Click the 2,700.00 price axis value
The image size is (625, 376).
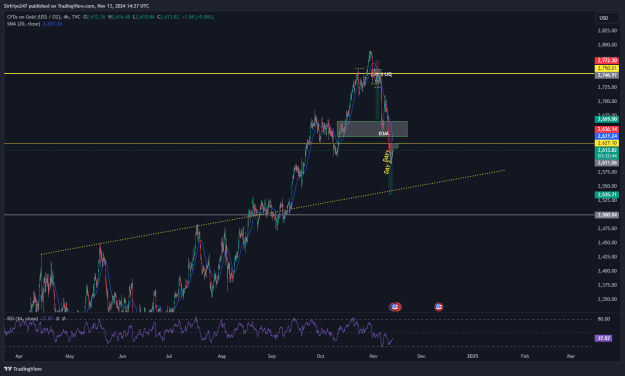pyautogui.click(x=607, y=101)
